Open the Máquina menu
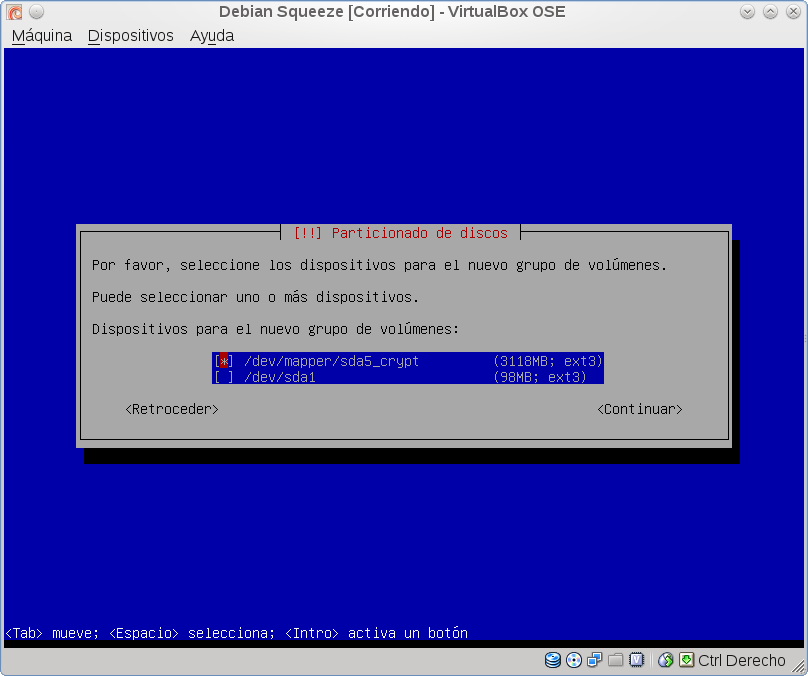 [x=42, y=36]
